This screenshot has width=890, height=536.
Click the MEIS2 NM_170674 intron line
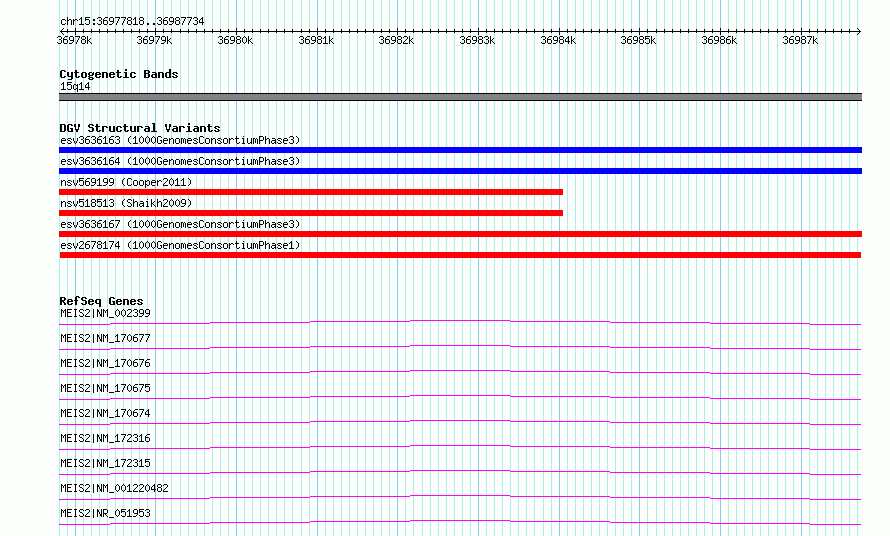(x=460, y=422)
